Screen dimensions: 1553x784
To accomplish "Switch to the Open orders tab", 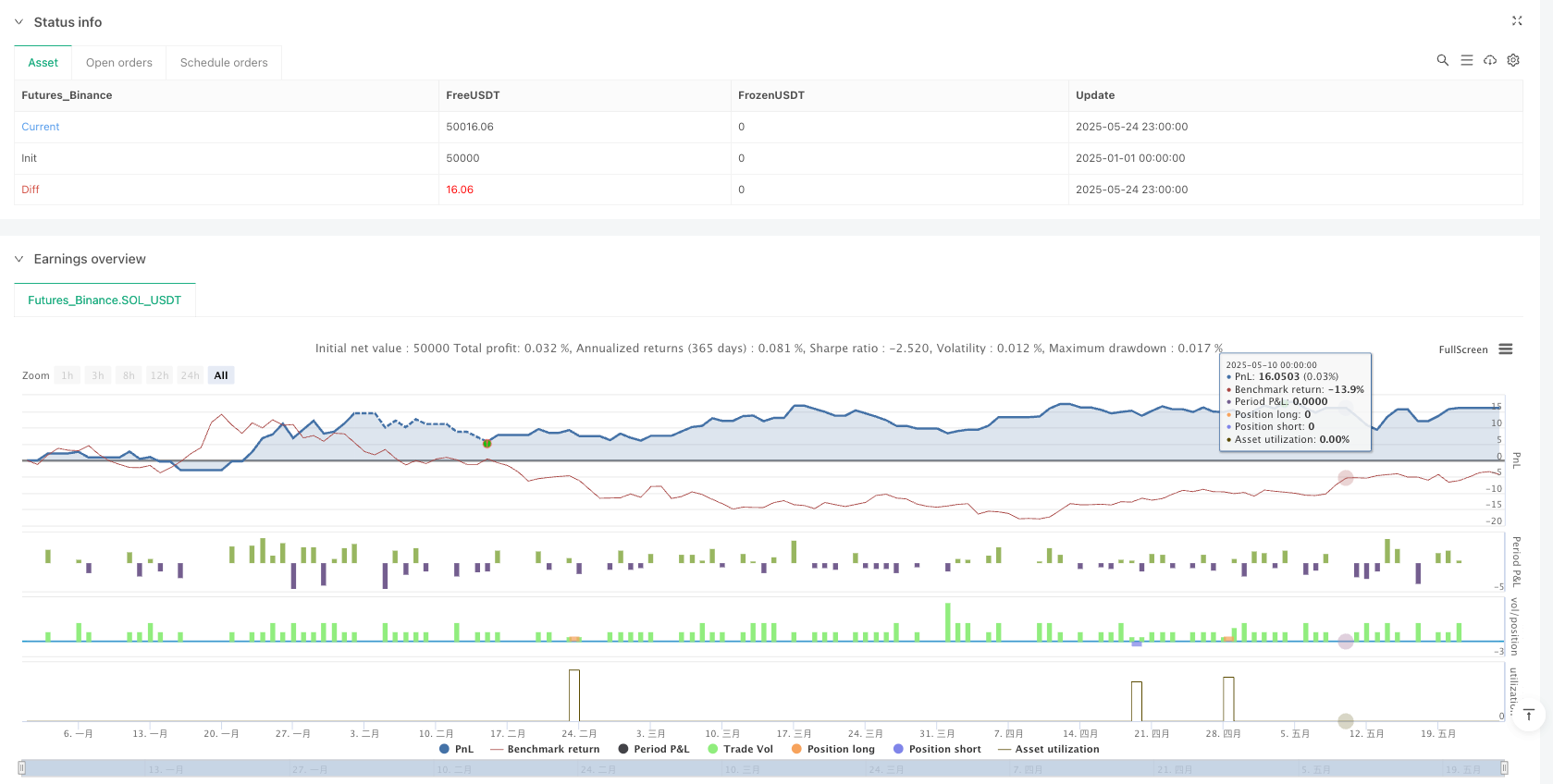I will point(119,63).
